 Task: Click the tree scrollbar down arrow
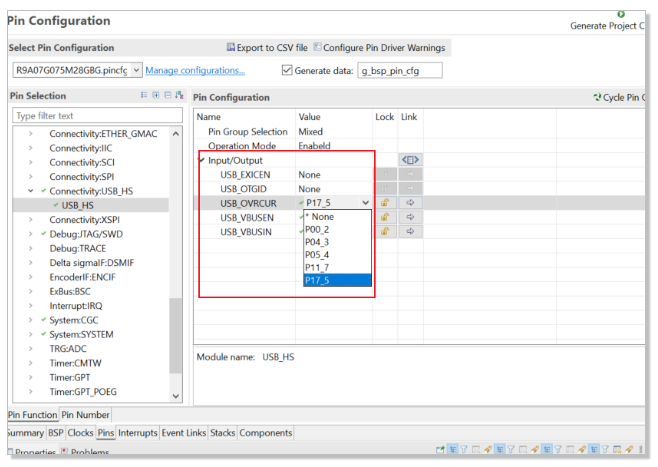tap(175, 396)
